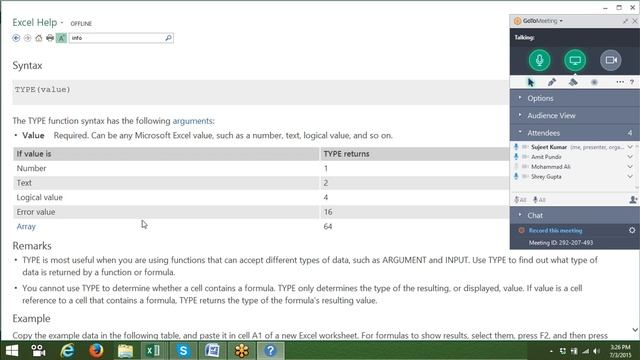This screenshot has height=360, width=640.
Task: Open recording settings gear icon
Action: click(632, 230)
